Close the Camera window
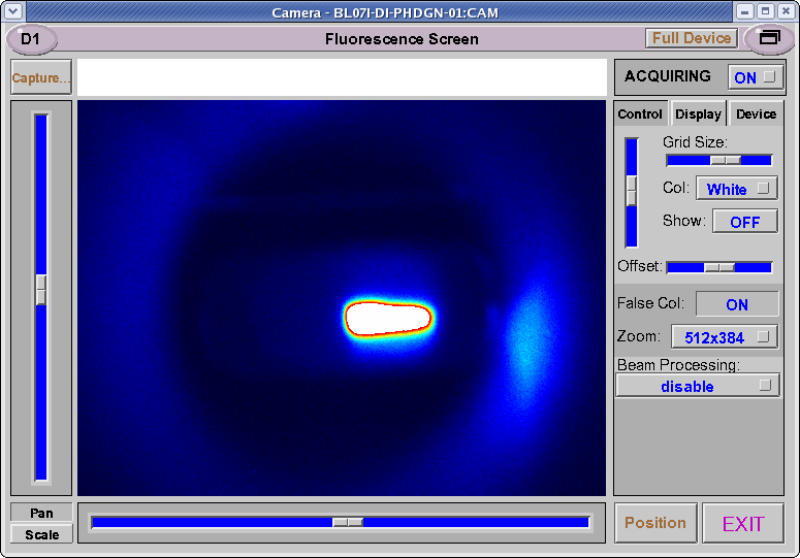The image size is (800, 558). click(x=786, y=11)
